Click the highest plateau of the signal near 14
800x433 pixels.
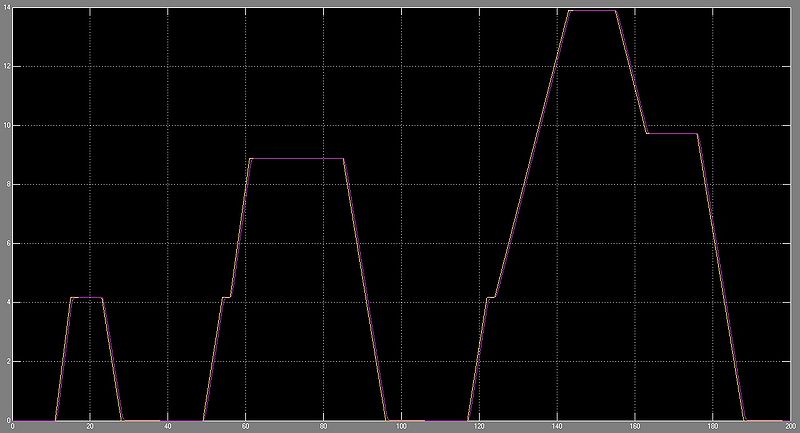(x=591, y=10)
